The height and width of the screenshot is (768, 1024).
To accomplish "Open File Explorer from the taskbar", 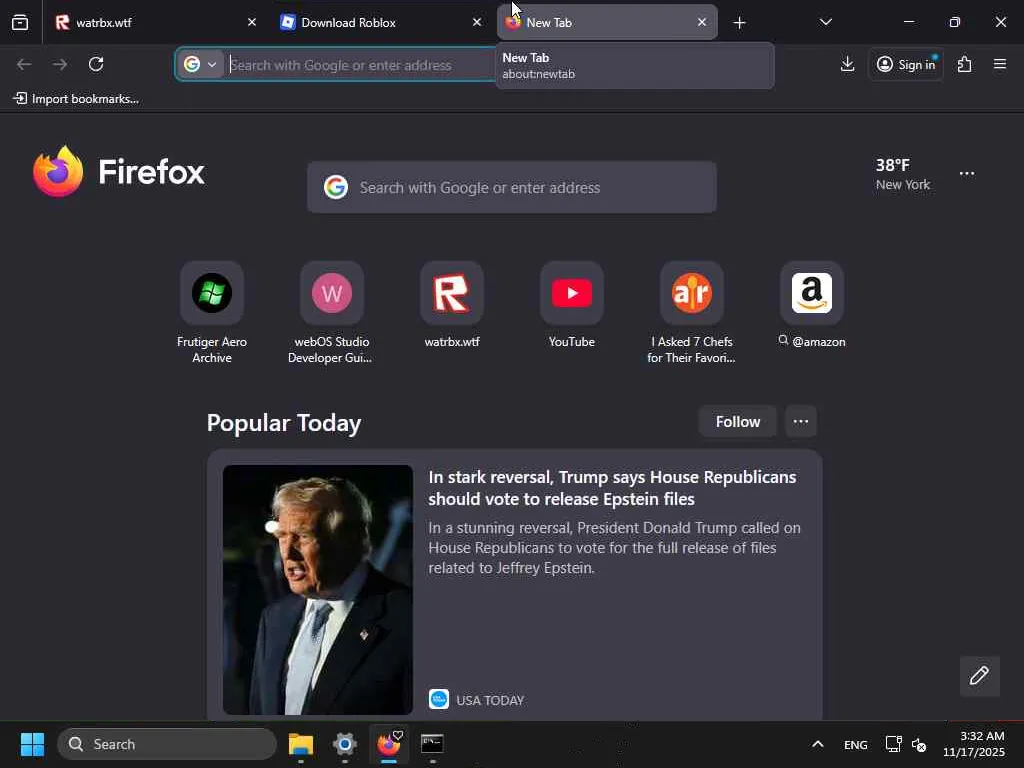I will [301, 744].
